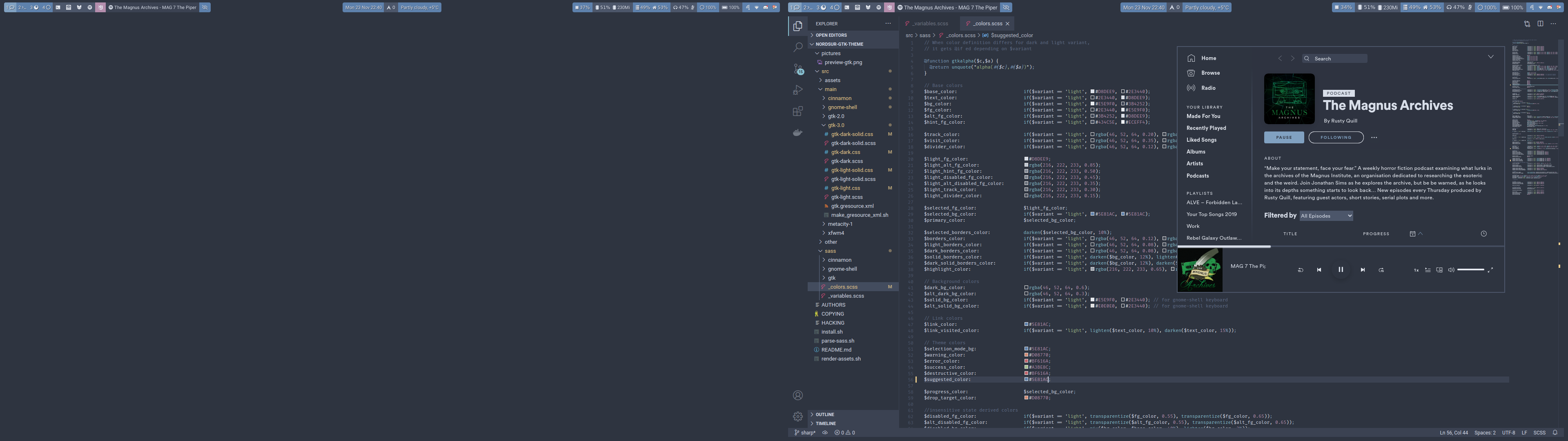
Task: Click the color swatch beside $warning_color
Action: [1027, 355]
